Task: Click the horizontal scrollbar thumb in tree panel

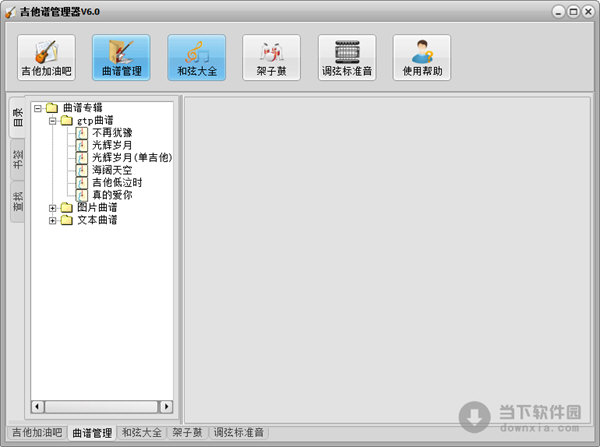Action: coord(101,406)
